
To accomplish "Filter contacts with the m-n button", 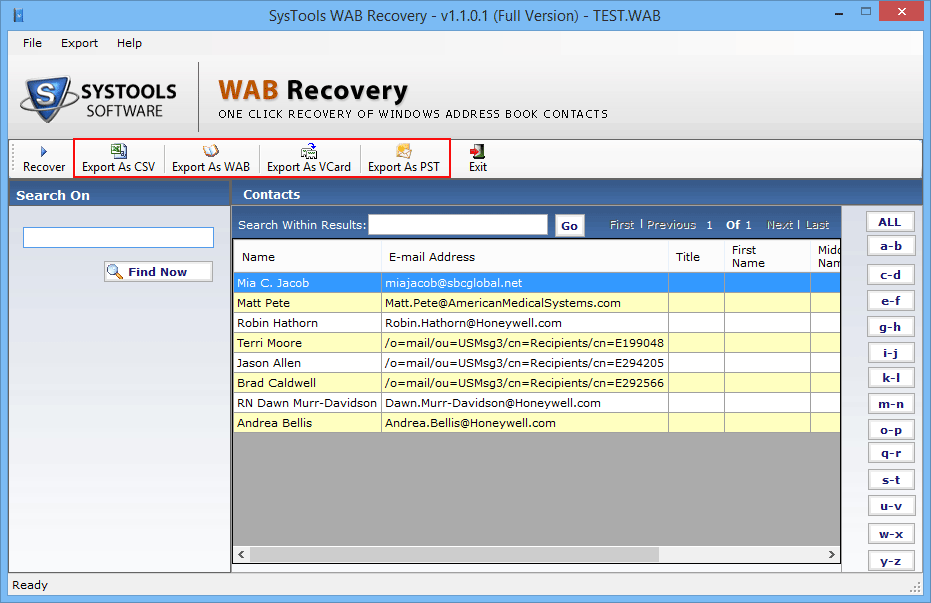I will [889, 403].
